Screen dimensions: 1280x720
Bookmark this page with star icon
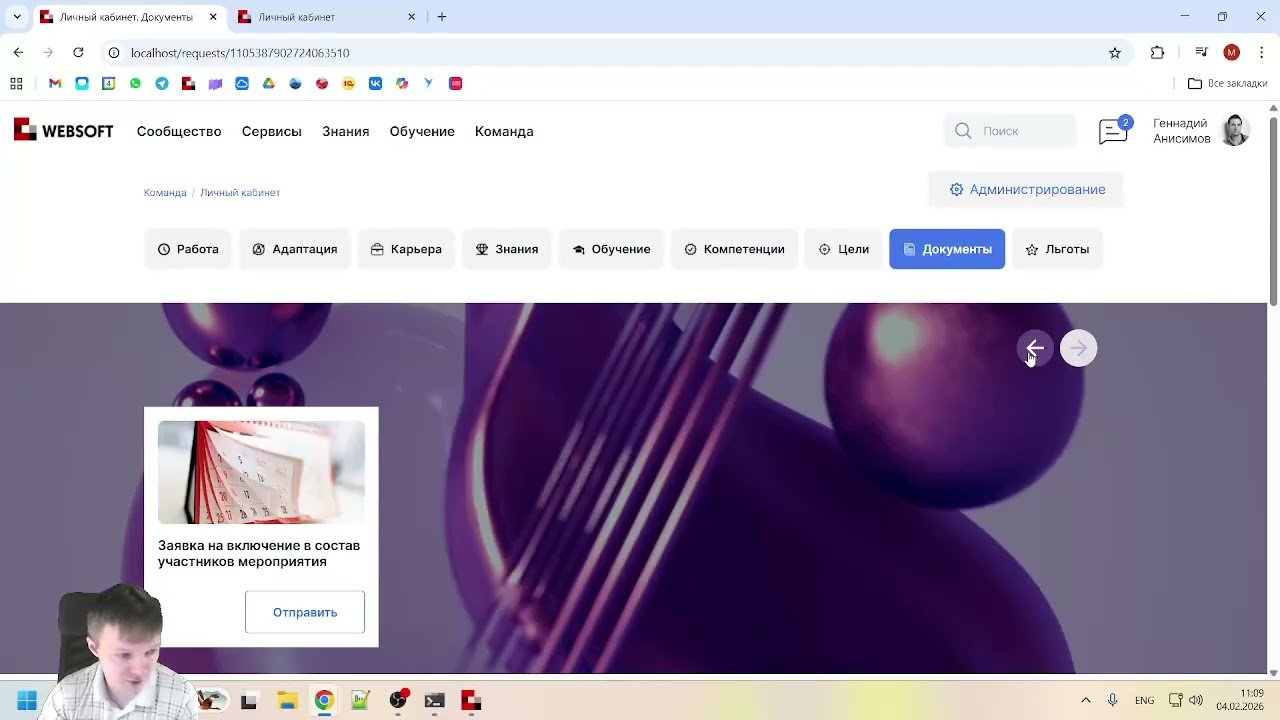tap(1115, 53)
